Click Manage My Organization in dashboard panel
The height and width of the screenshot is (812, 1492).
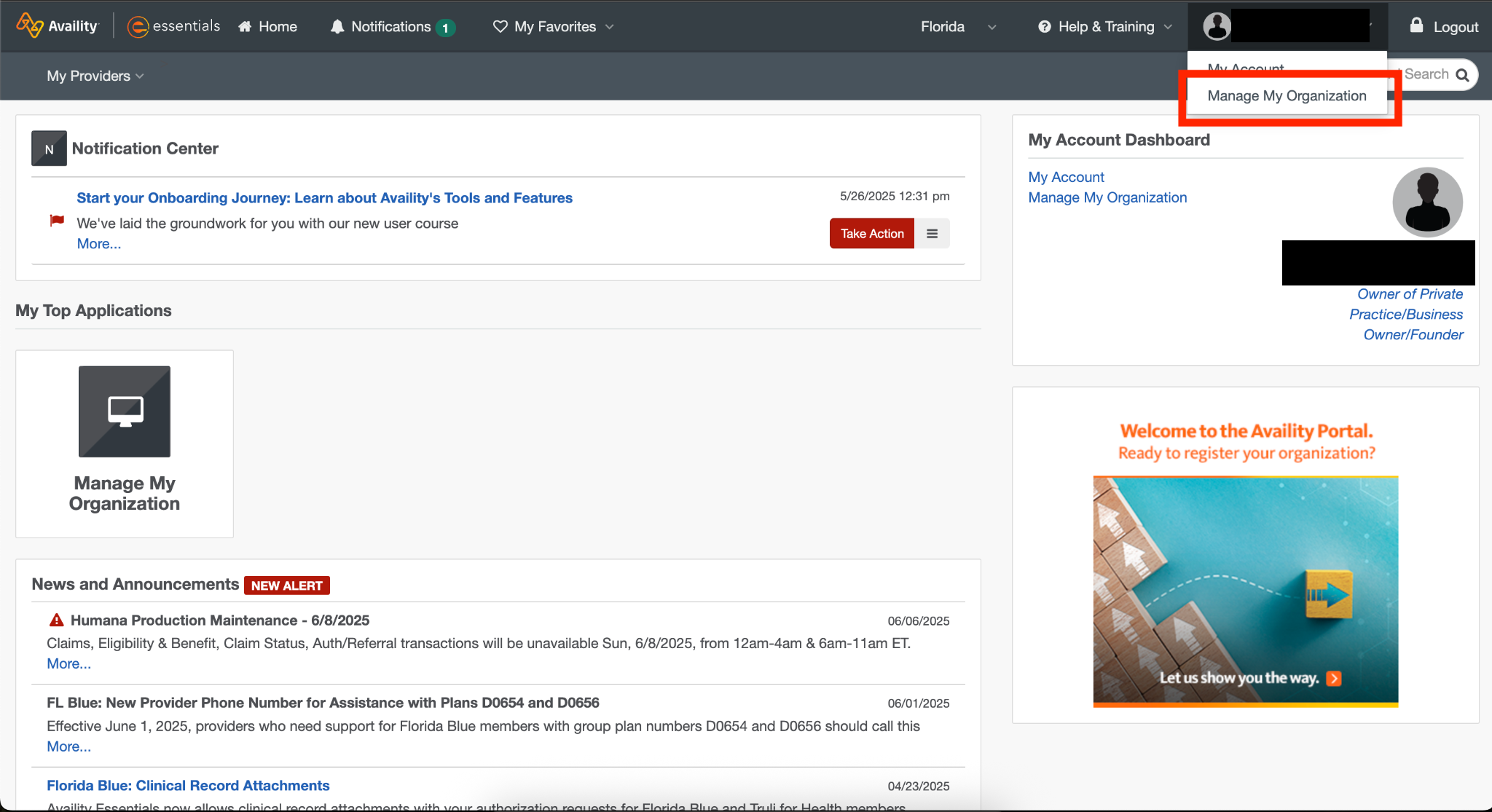point(1107,197)
